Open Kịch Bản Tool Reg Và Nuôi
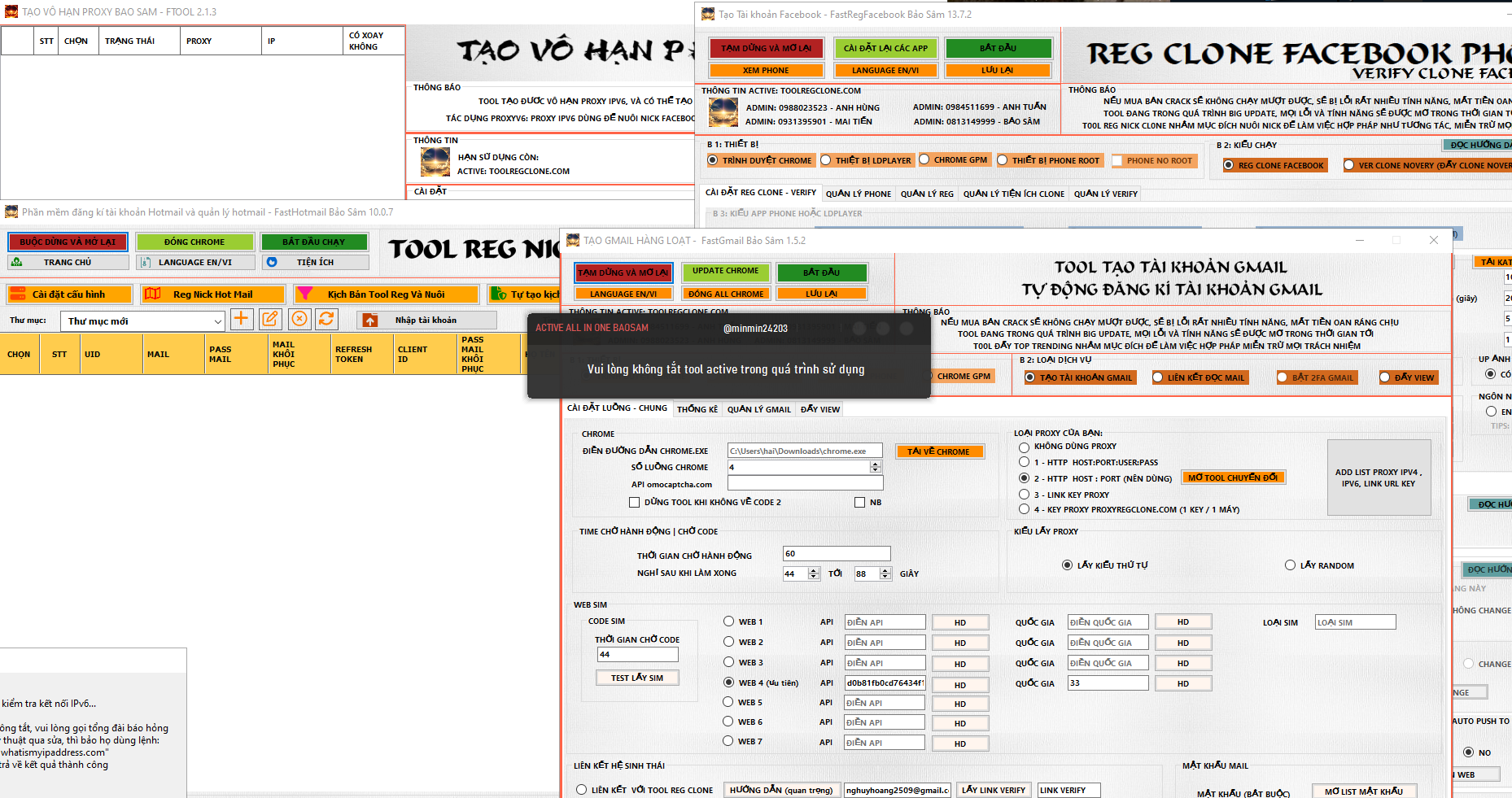The width and height of the screenshot is (1512, 798). click(x=386, y=294)
